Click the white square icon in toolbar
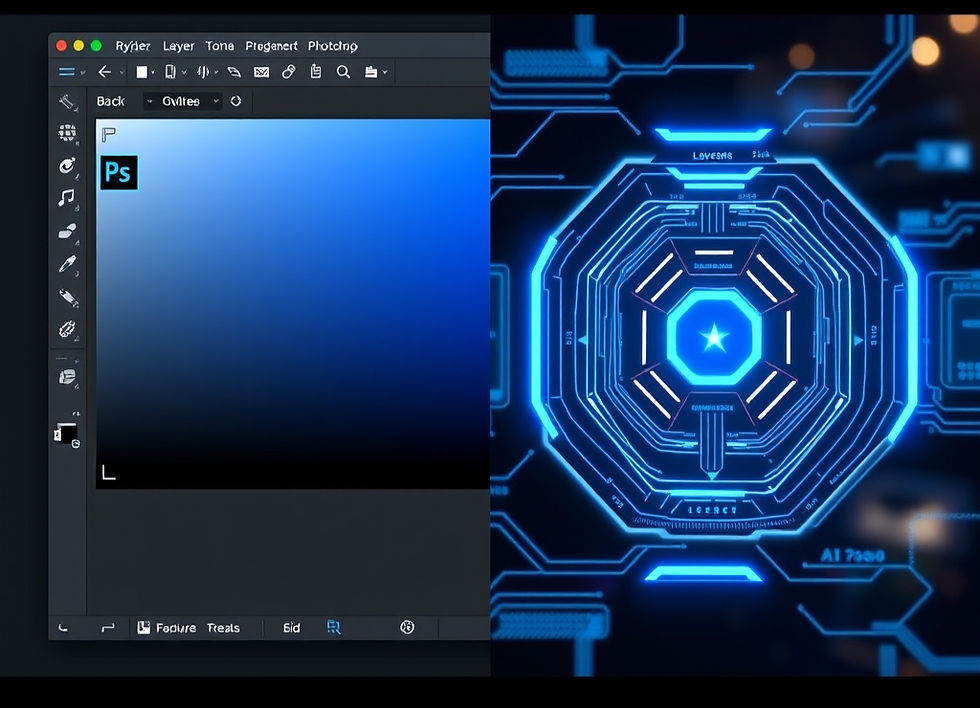The height and width of the screenshot is (708, 980). [x=142, y=72]
